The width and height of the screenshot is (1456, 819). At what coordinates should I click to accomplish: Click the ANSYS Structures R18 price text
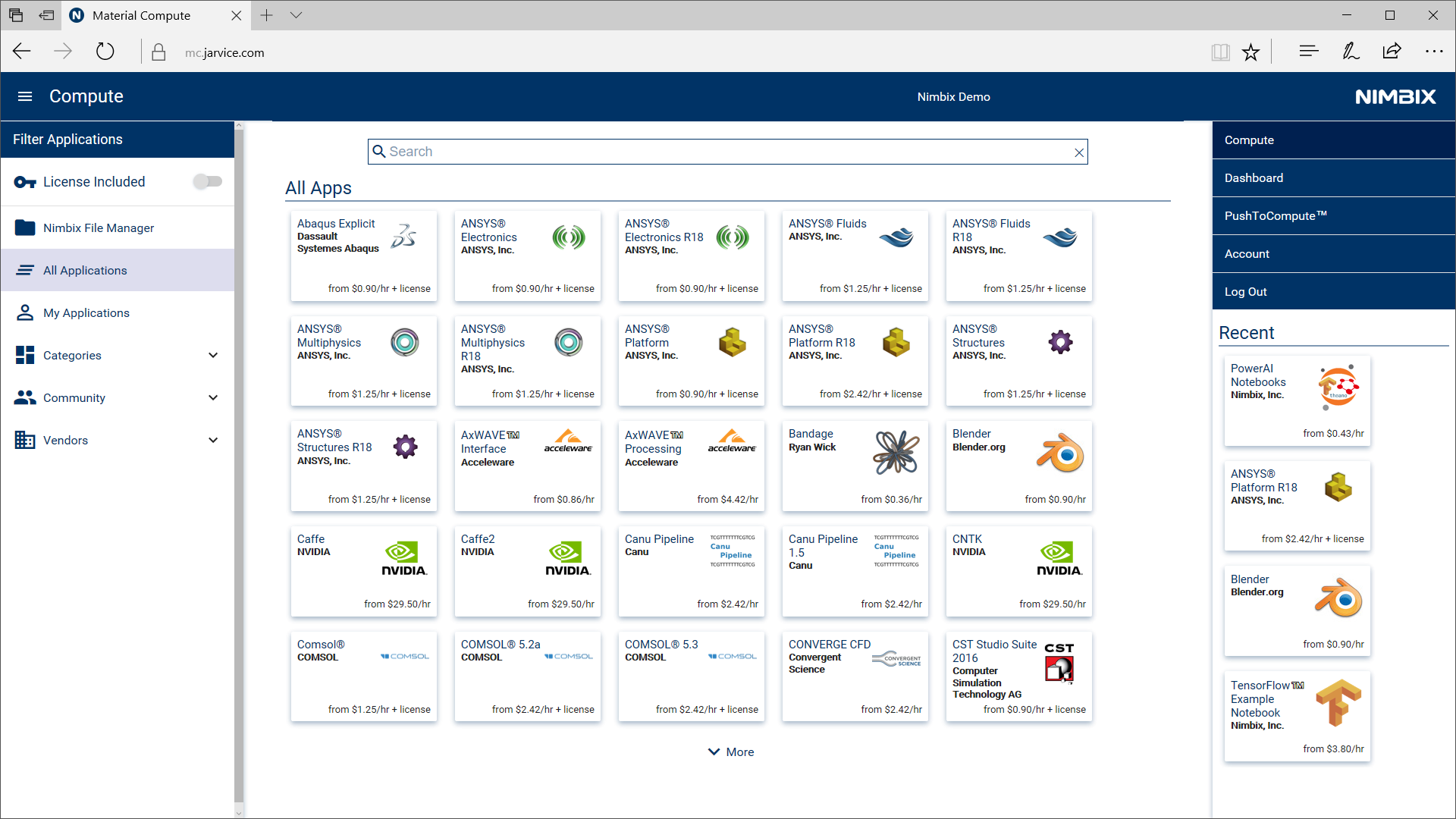tap(379, 500)
